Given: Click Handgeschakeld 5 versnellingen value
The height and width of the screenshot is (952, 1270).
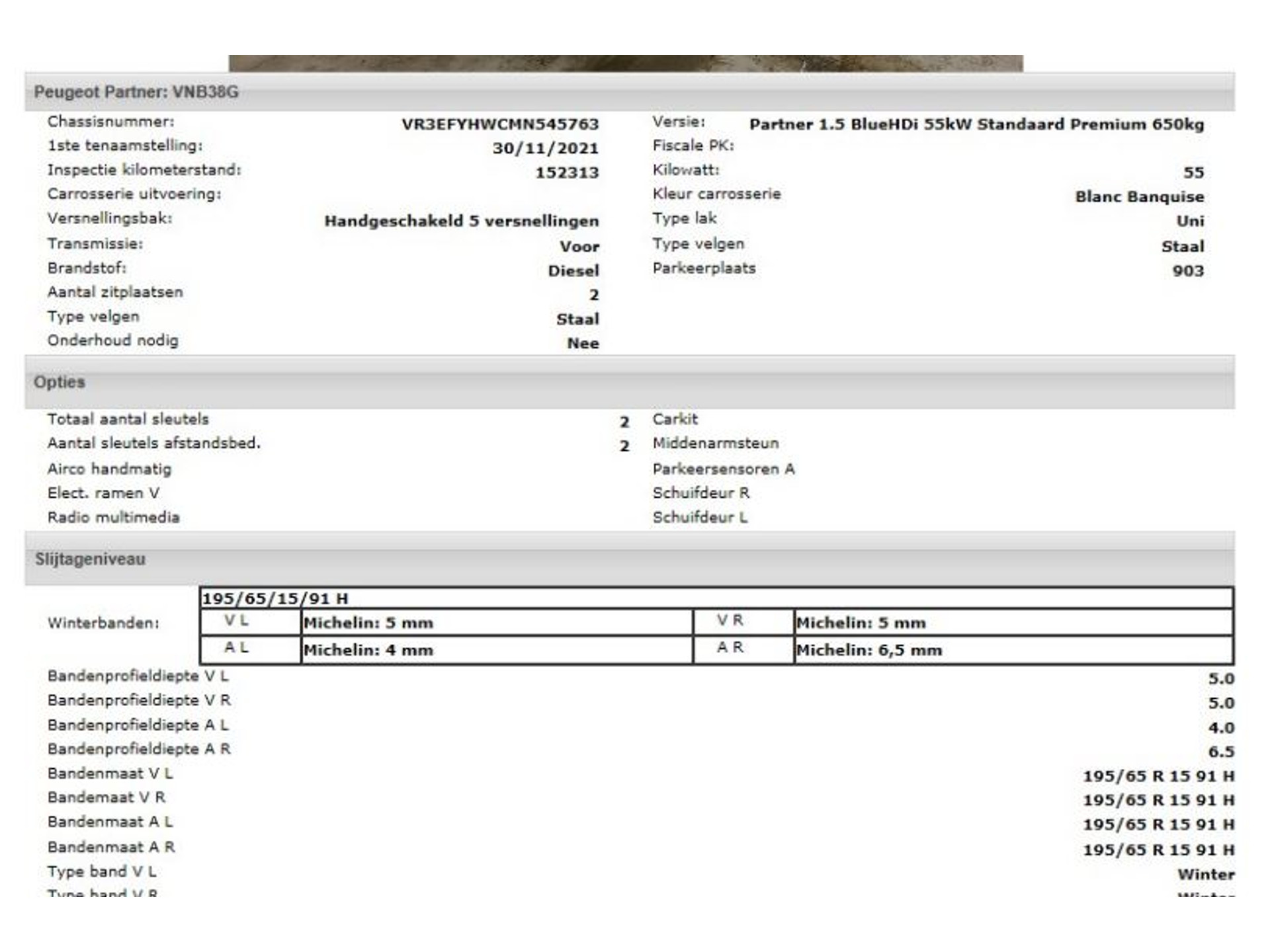Looking at the screenshot, I should pos(462,221).
